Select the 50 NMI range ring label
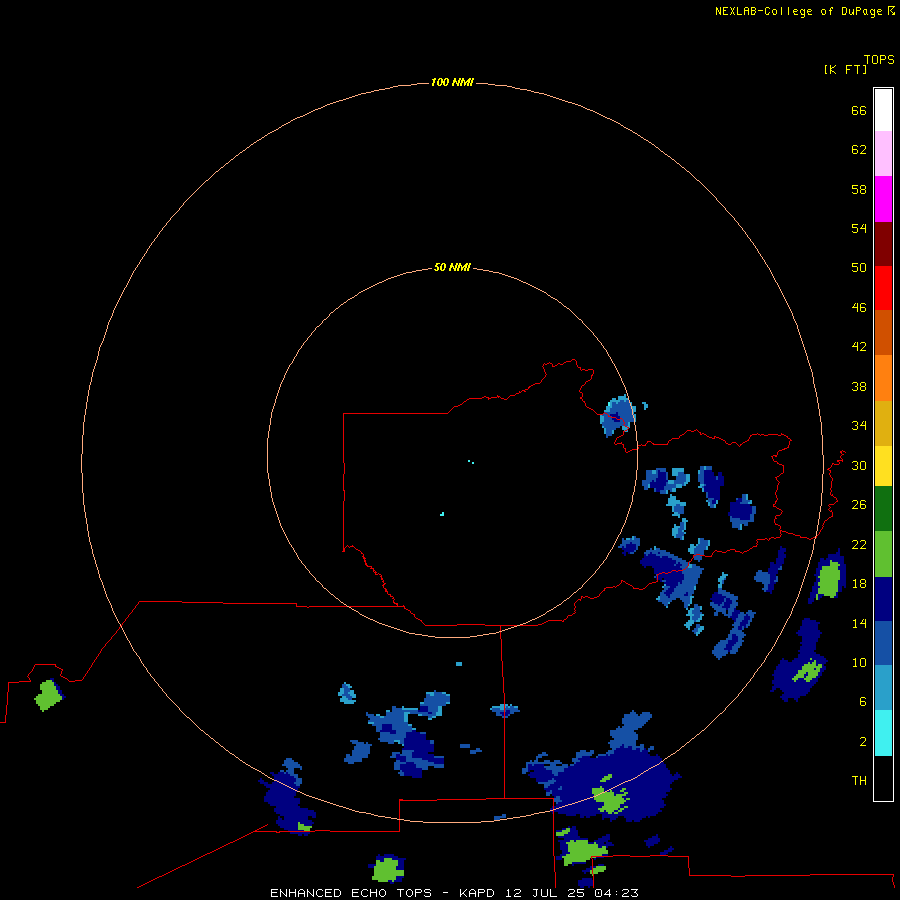The height and width of the screenshot is (900, 900). (x=452, y=267)
